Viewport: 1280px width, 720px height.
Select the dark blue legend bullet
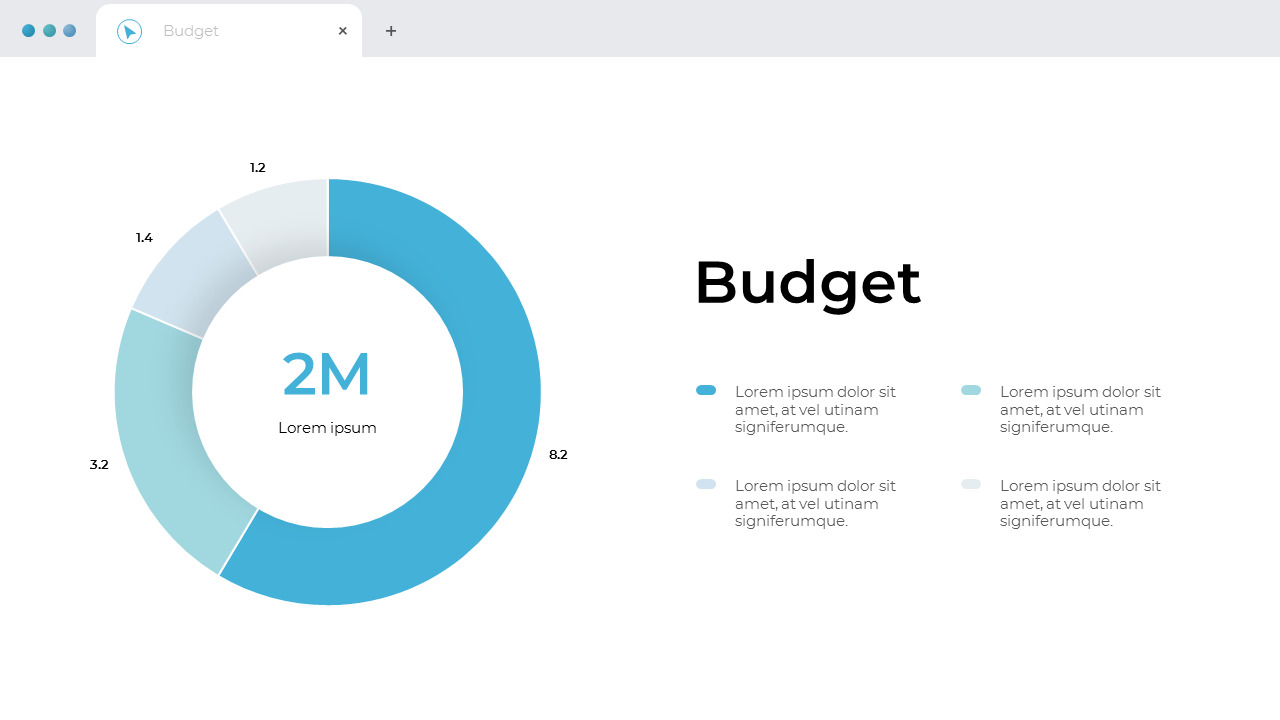[706, 390]
